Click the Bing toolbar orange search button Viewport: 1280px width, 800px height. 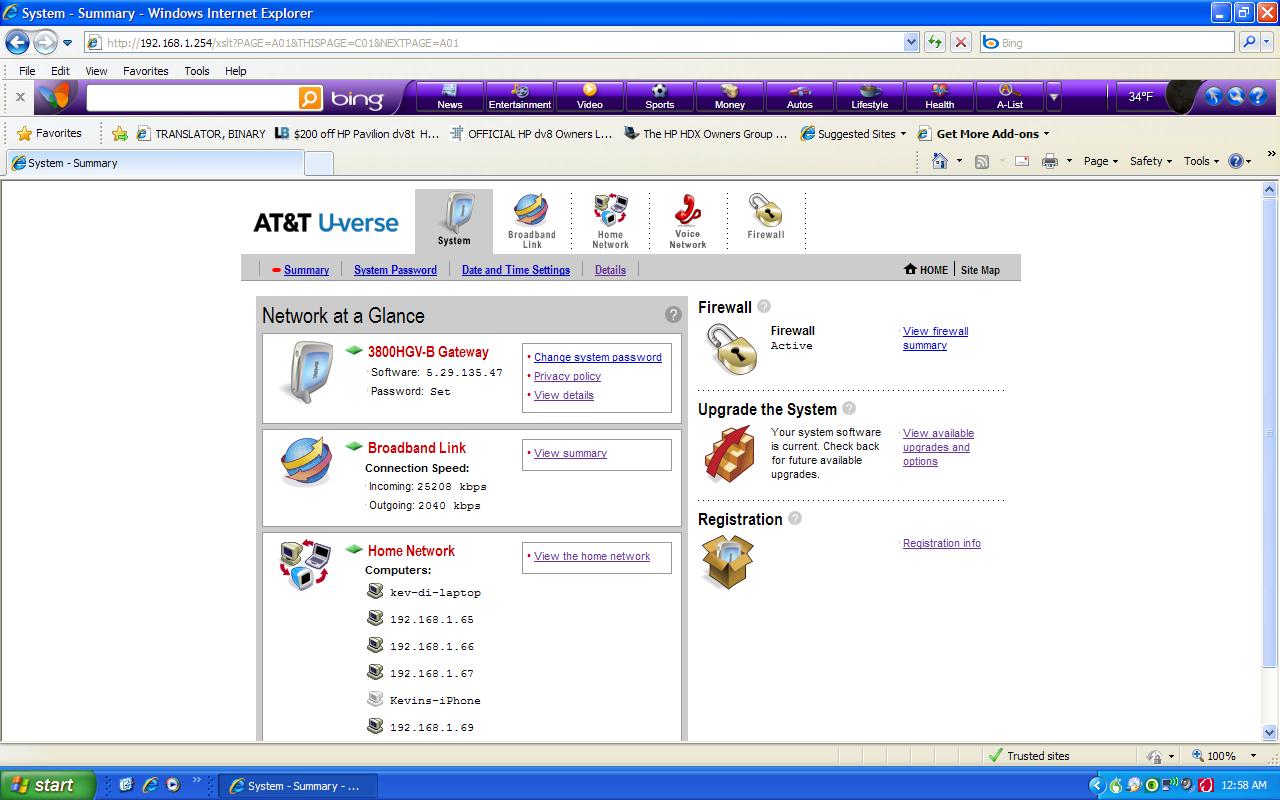click(x=311, y=98)
